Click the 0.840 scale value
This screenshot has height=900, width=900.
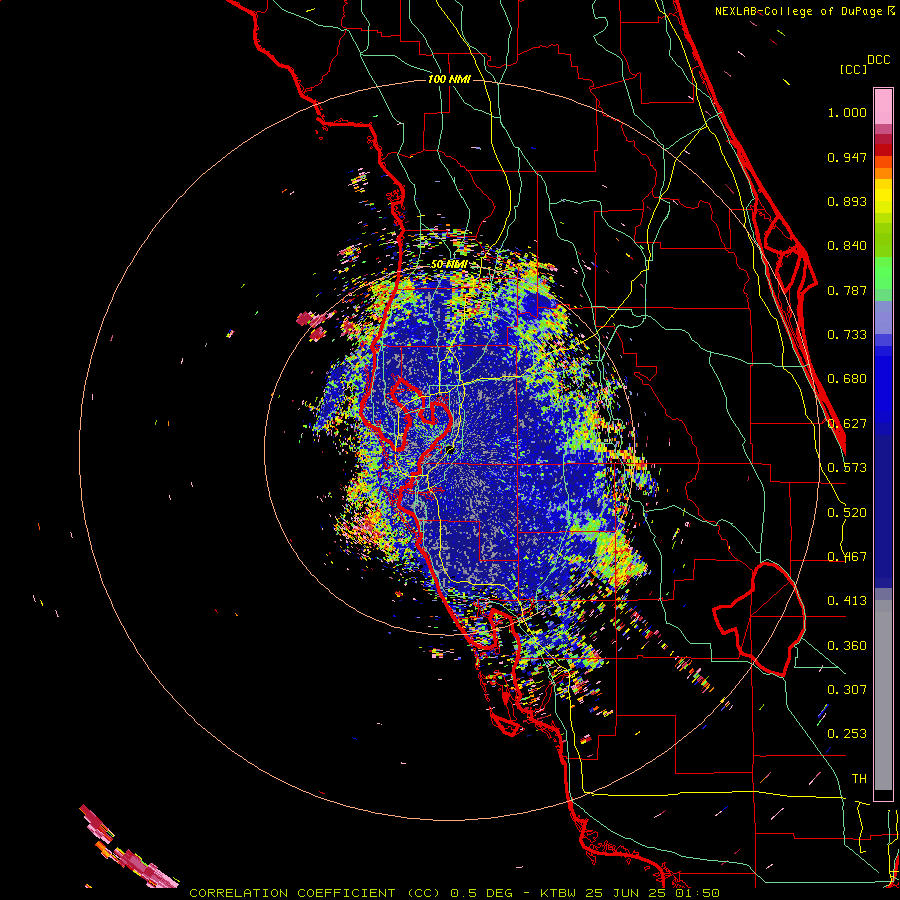pos(847,246)
